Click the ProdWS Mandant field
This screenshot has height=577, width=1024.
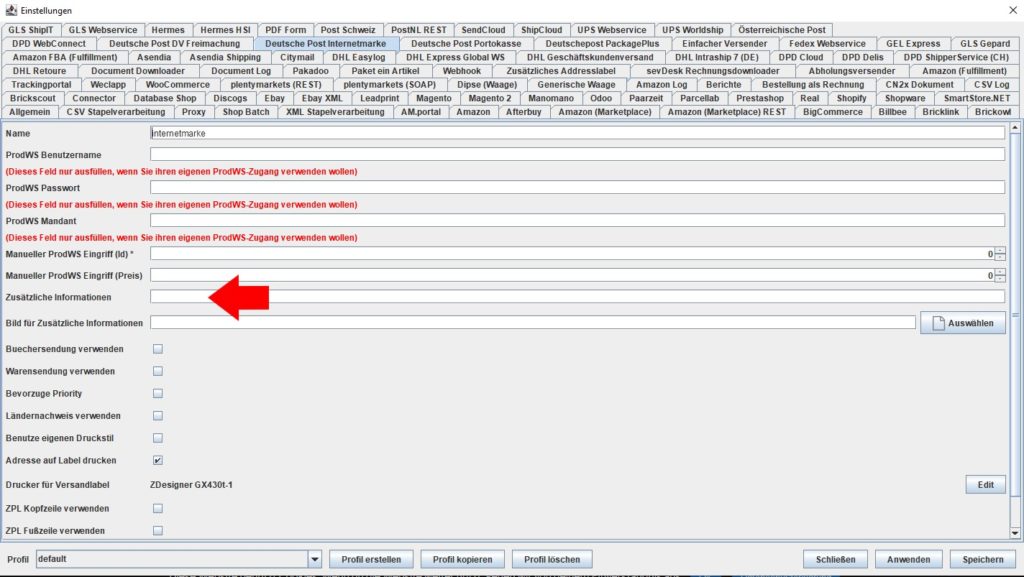pos(577,221)
